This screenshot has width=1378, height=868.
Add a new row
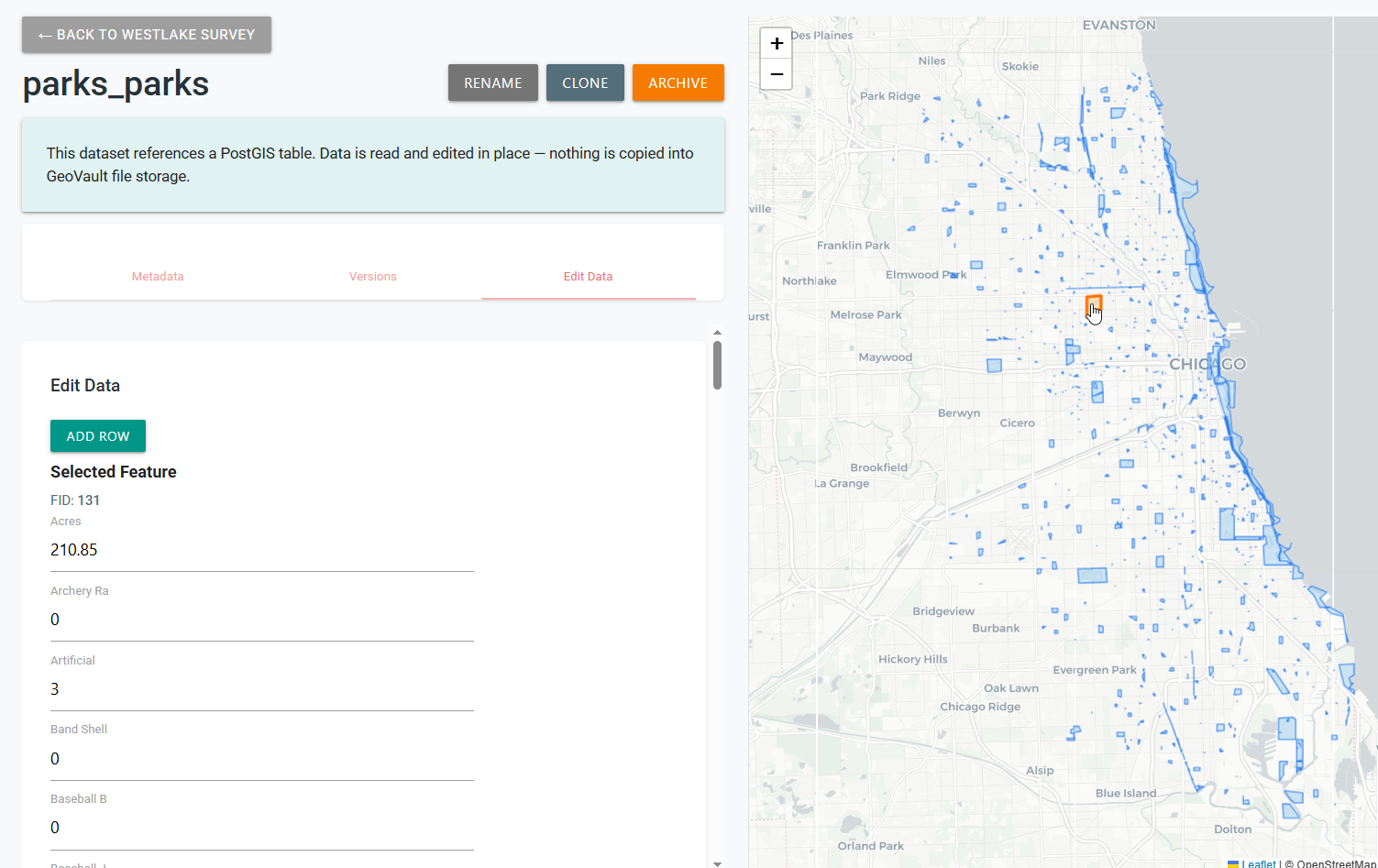tap(98, 436)
